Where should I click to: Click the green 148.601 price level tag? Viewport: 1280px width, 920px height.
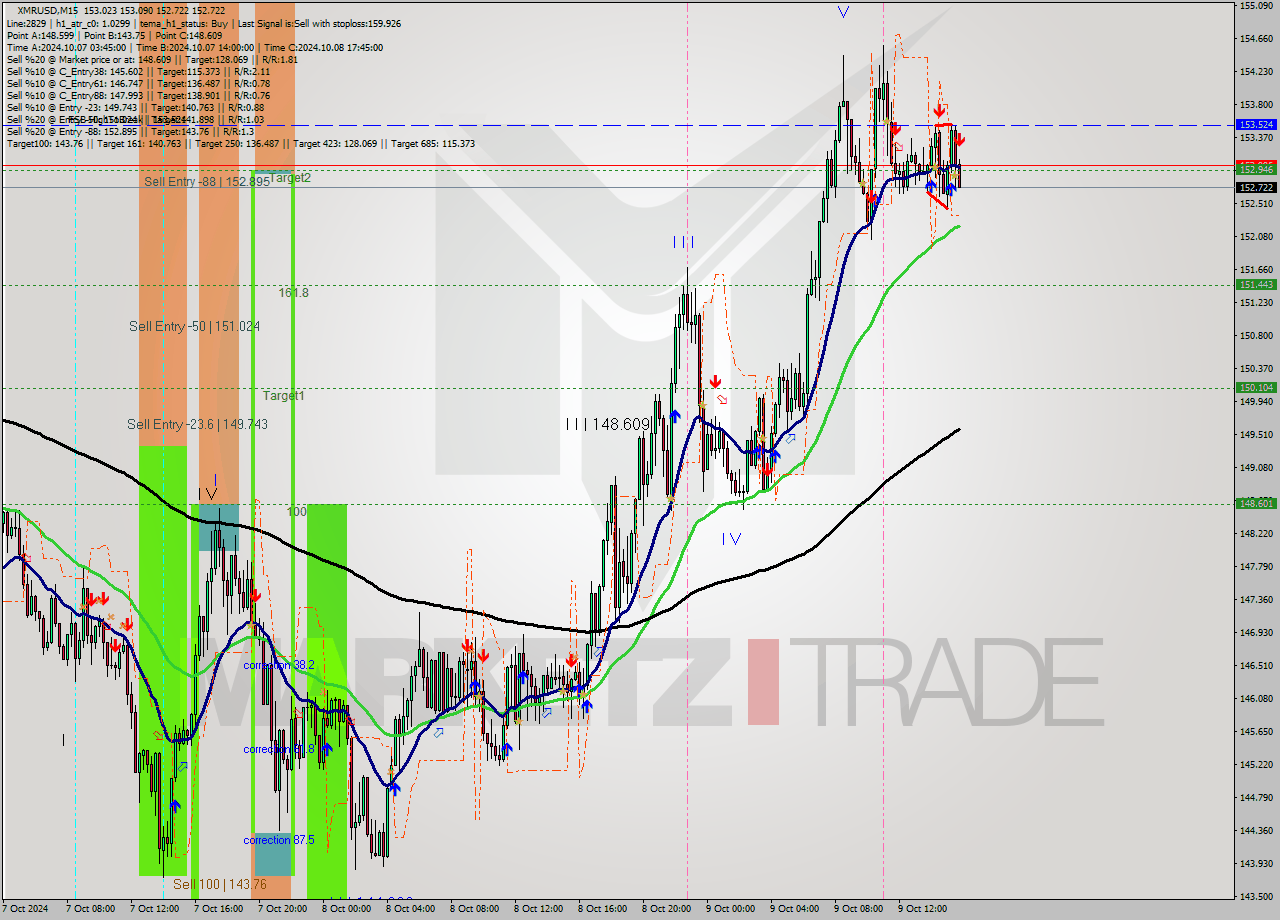click(1256, 504)
